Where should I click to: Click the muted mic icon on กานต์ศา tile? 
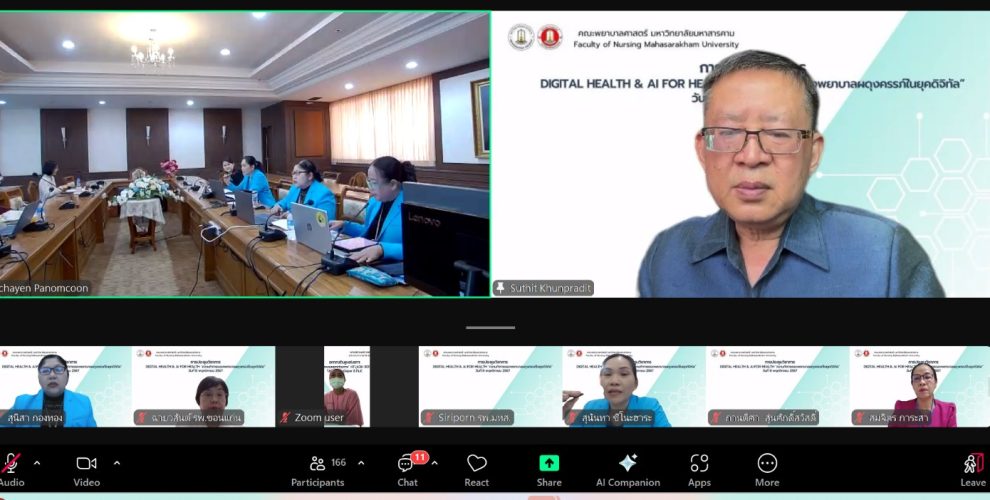point(716,417)
